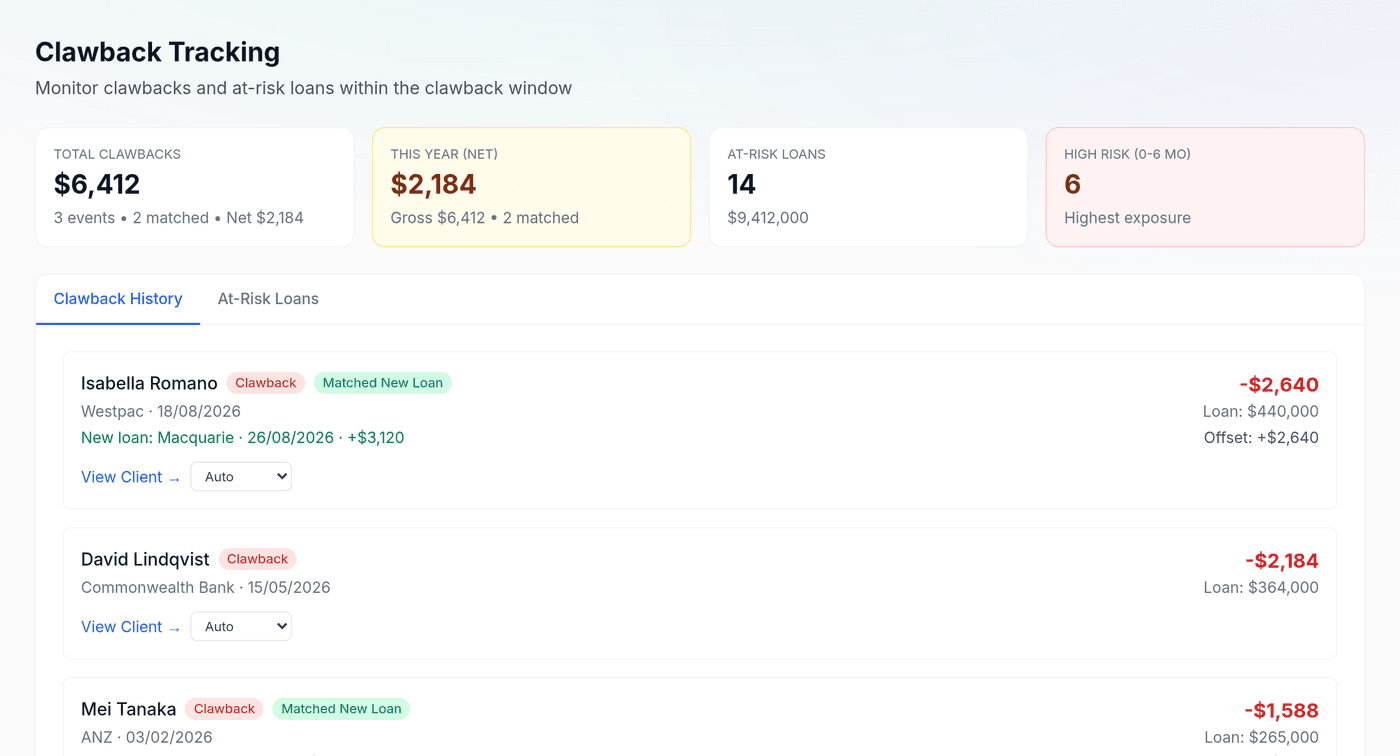Viewport: 1400px width, 756px height.
Task: Select the name Mei Tanaka
Action: [x=128, y=709]
